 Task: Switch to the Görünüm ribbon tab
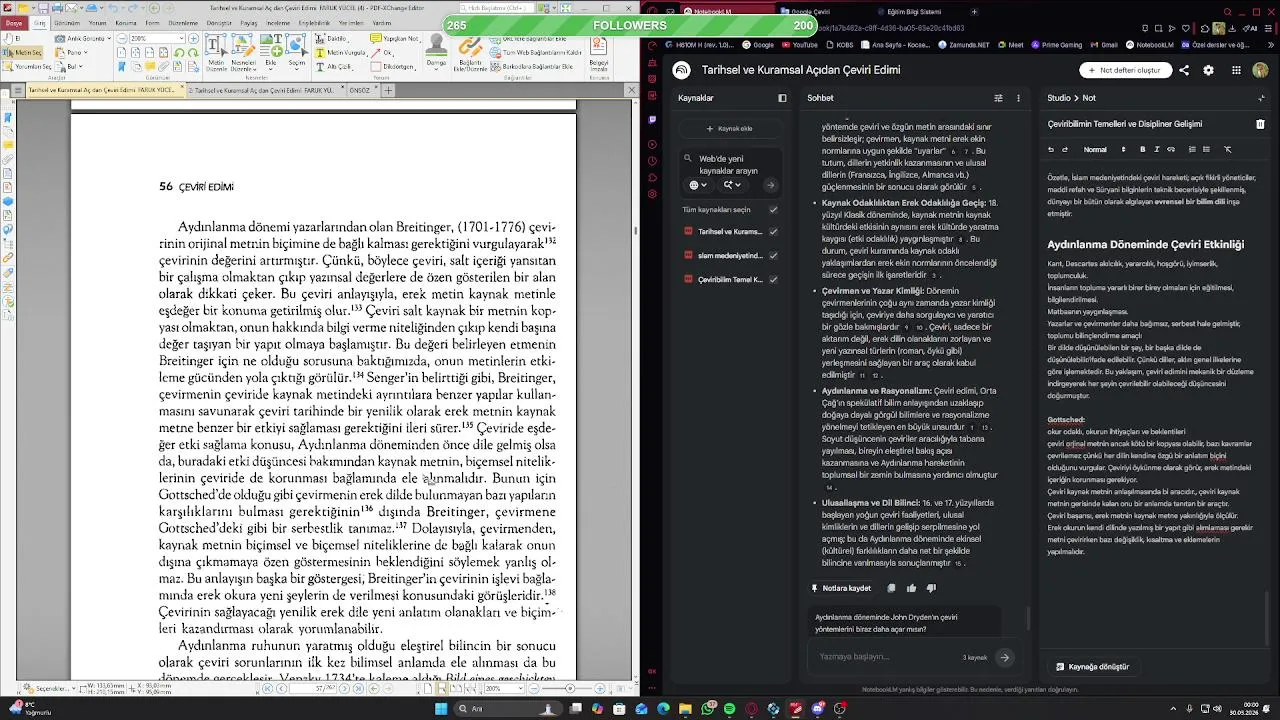click(67, 22)
